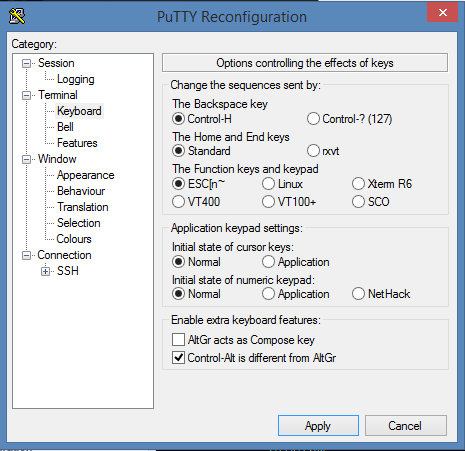Image resolution: width=465 pixels, height=451 pixels.
Task: Open the Bell settings category
Action: coord(65,127)
